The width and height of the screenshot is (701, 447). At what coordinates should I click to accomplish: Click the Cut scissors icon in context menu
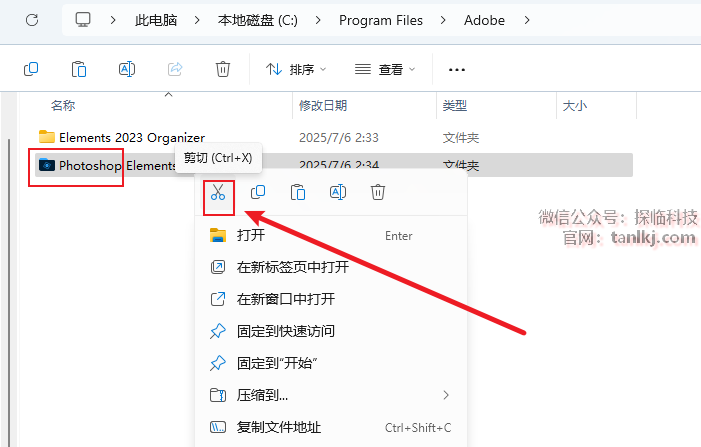pyautogui.click(x=218, y=193)
